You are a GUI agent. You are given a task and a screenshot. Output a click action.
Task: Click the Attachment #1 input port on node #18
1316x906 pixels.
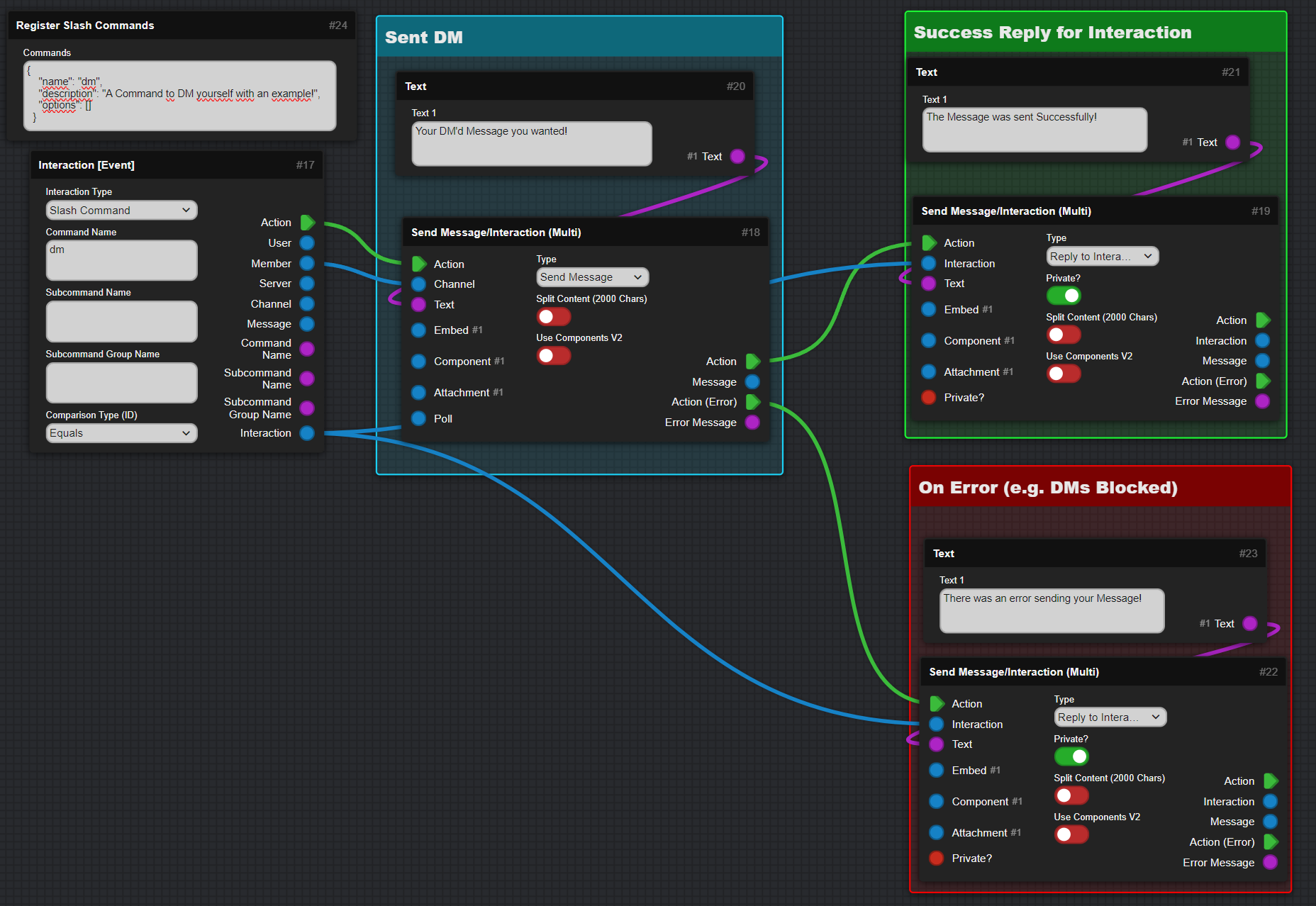coord(419,393)
